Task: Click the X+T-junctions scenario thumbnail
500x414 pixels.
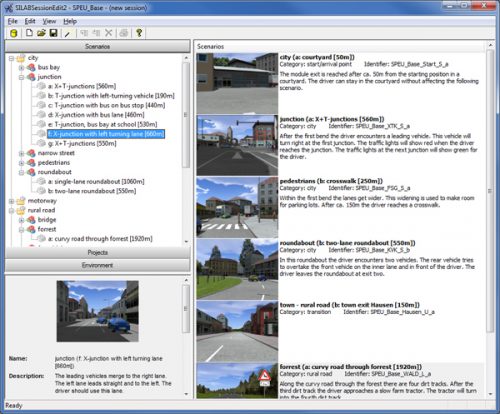Action: [237, 145]
